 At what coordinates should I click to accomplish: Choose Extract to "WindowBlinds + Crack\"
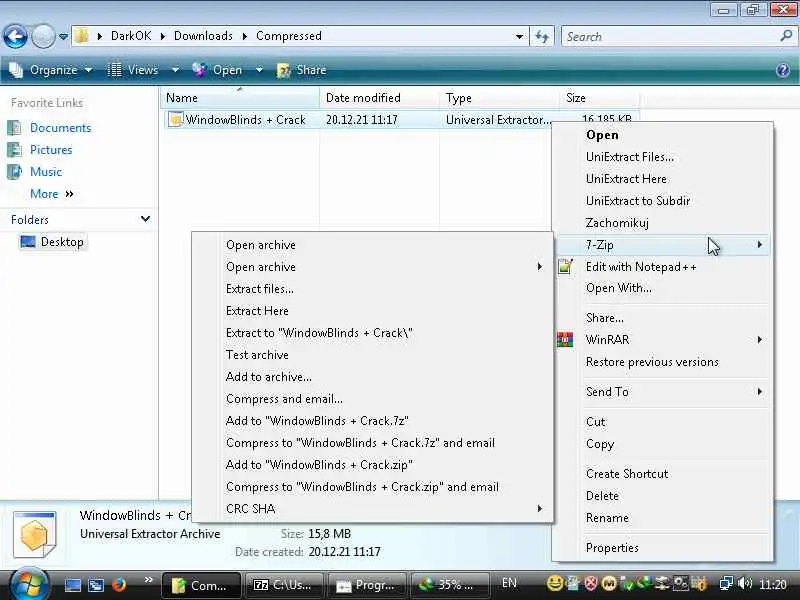(x=372, y=333)
